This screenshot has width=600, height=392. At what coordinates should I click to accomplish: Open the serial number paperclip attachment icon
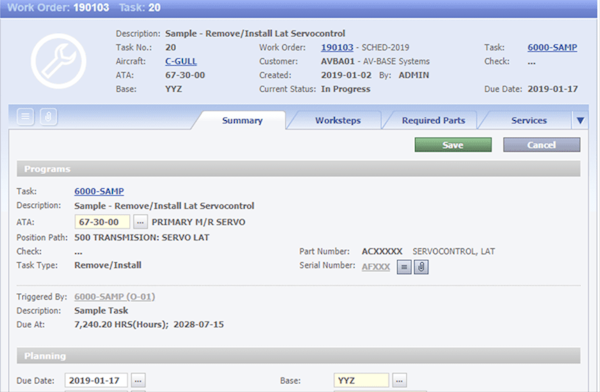point(421,267)
